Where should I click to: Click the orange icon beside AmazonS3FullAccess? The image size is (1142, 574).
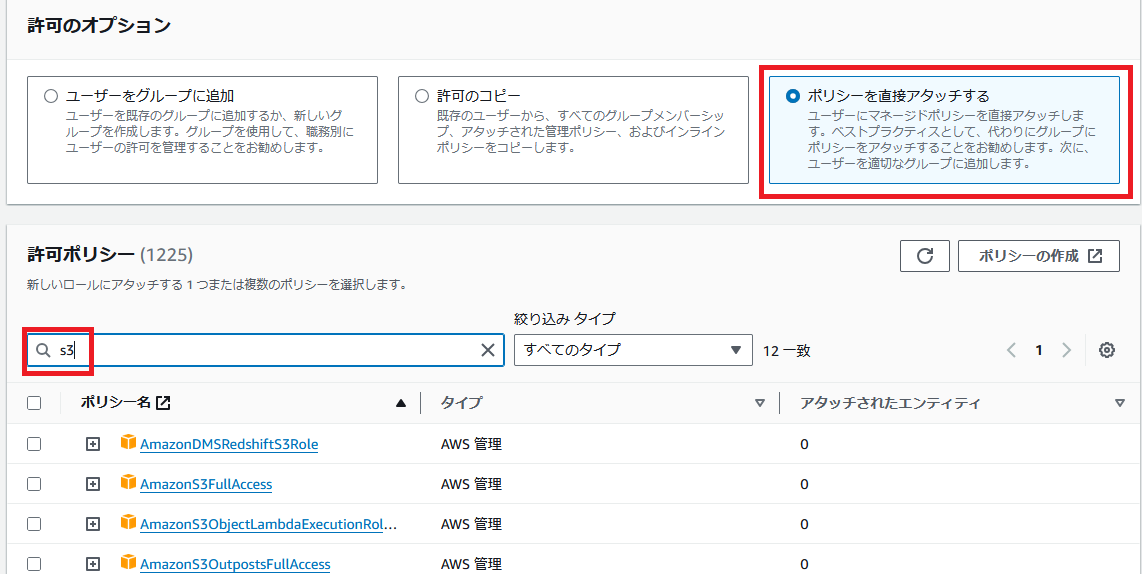tap(128, 482)
